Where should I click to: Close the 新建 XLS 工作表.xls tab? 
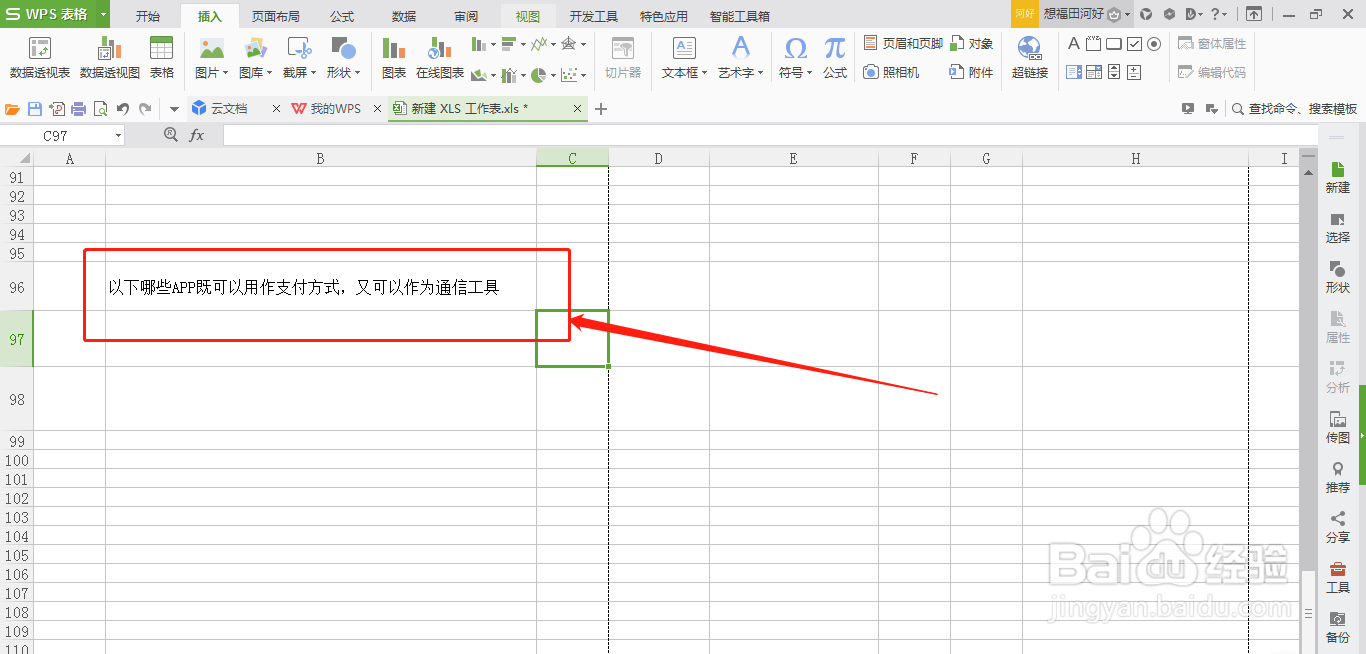[578, 109]
